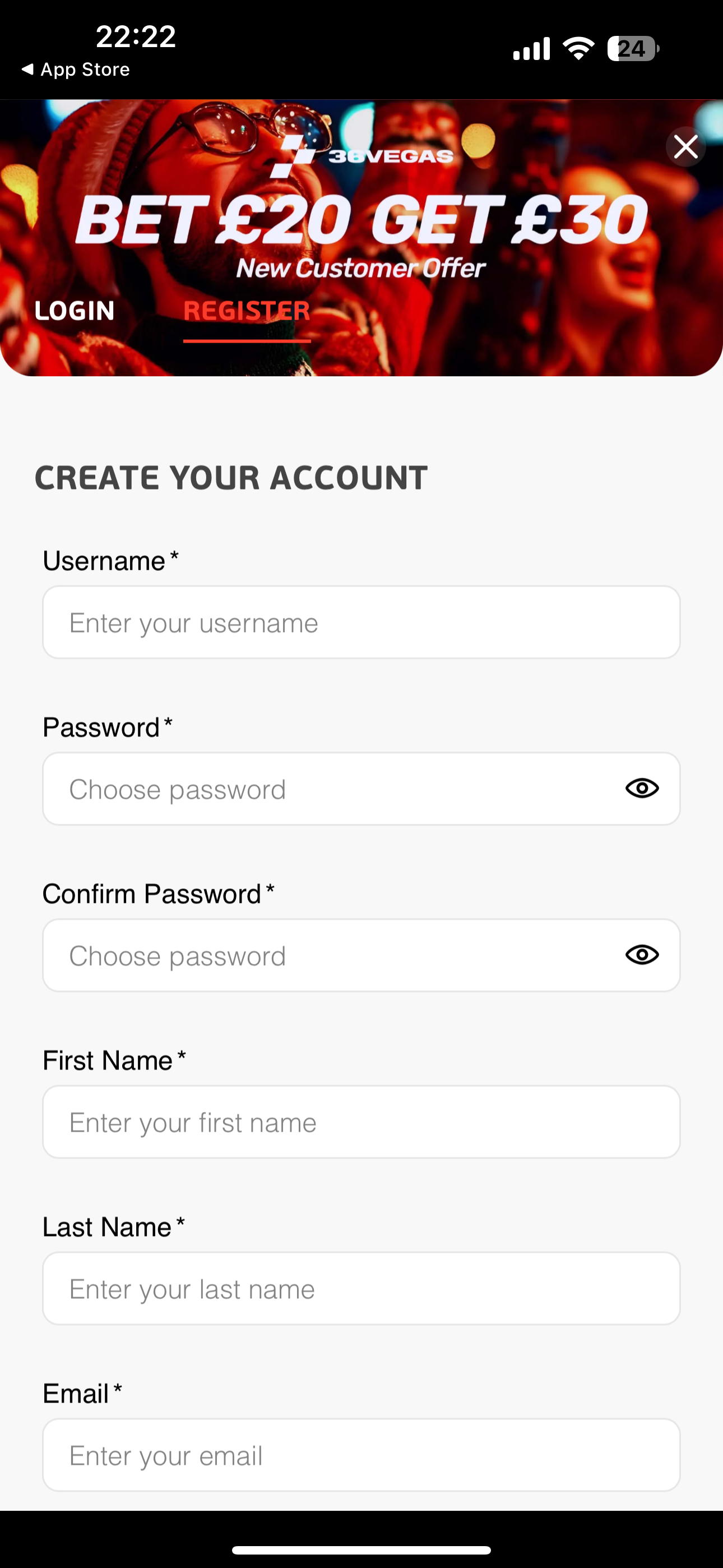Image resolution: width=723 pixels, height=1568 pixels.
Task: Show password using Password field eye icon
Action: click(x=642, y=788)
